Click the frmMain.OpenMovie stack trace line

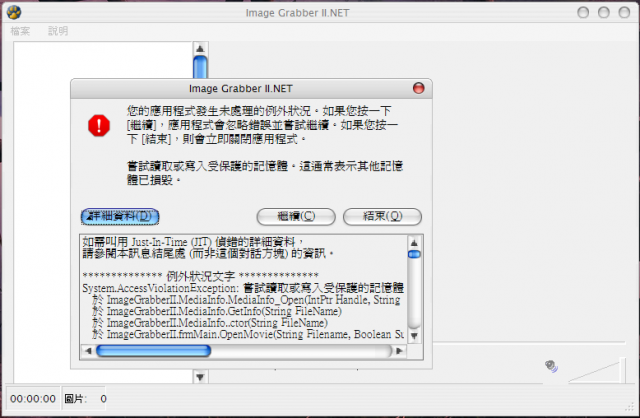coord(248,334)
